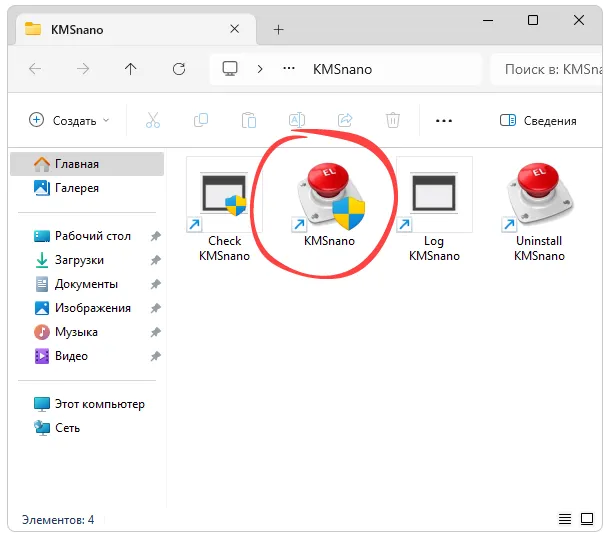The height and width of the screenshot is (538, 607).
Task: Open Музыка in the sidebar
Action: click(87, 332)
